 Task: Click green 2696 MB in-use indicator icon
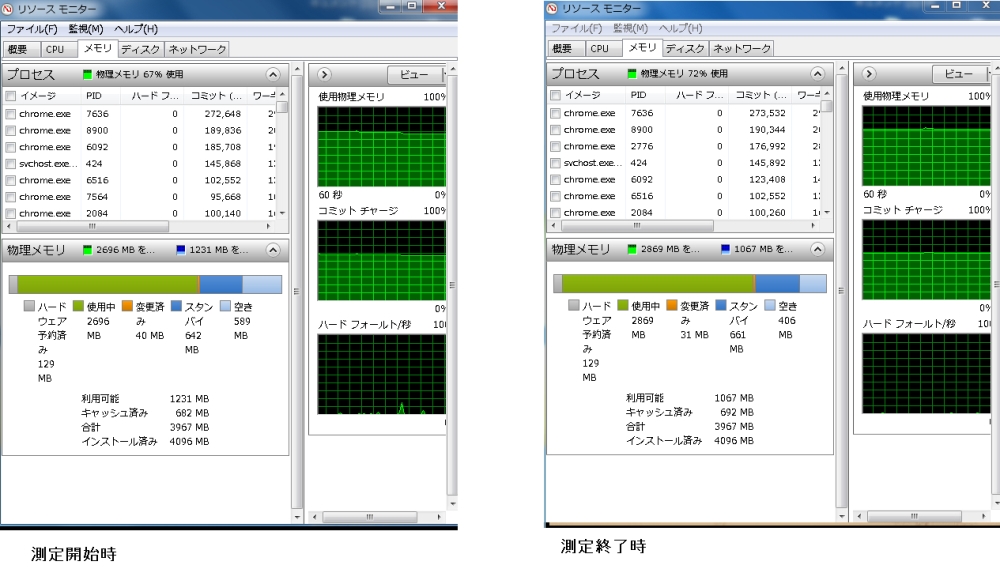(87, 250)
